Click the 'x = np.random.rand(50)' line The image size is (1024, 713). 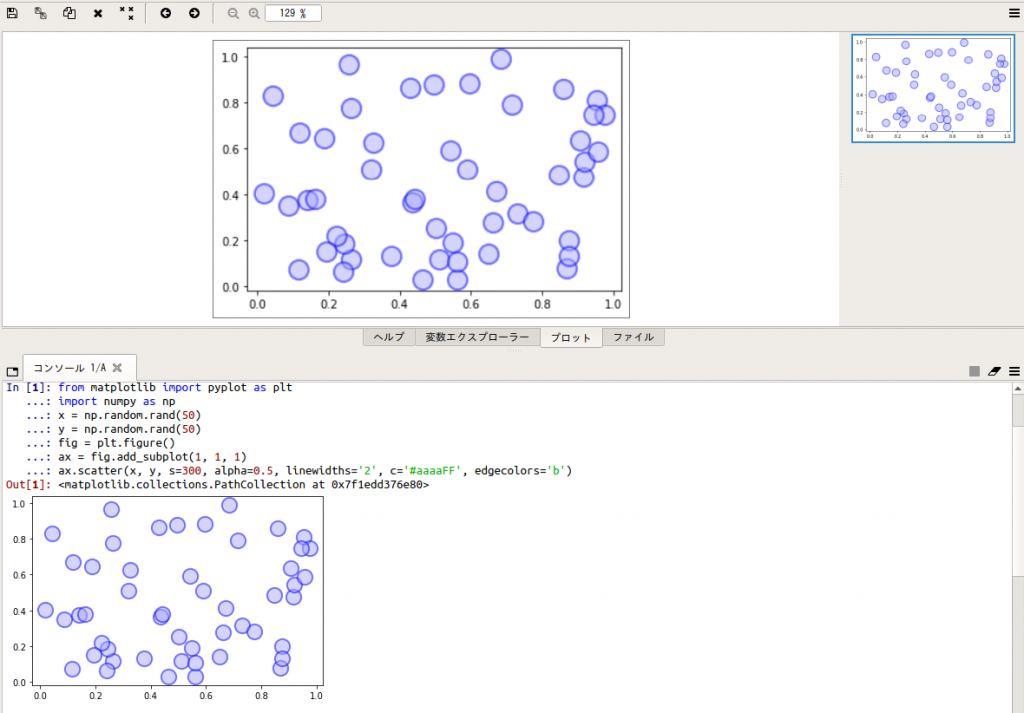[129, 415]
